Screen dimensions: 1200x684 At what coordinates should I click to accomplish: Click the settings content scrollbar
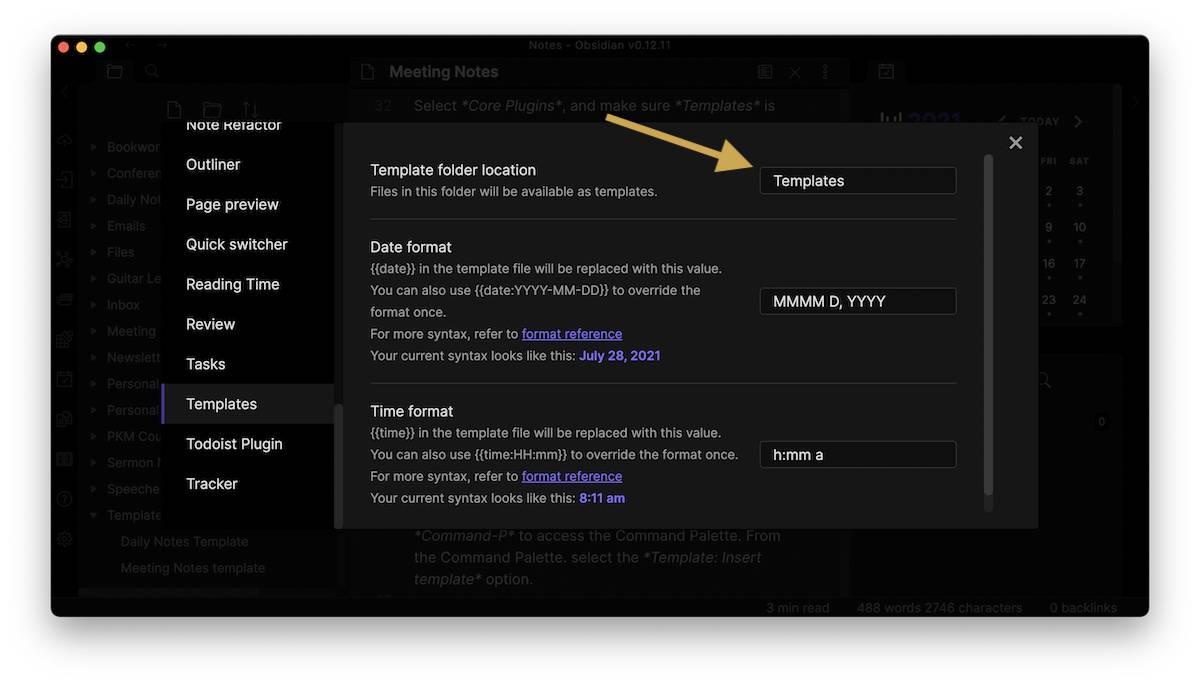pos(988,325)
